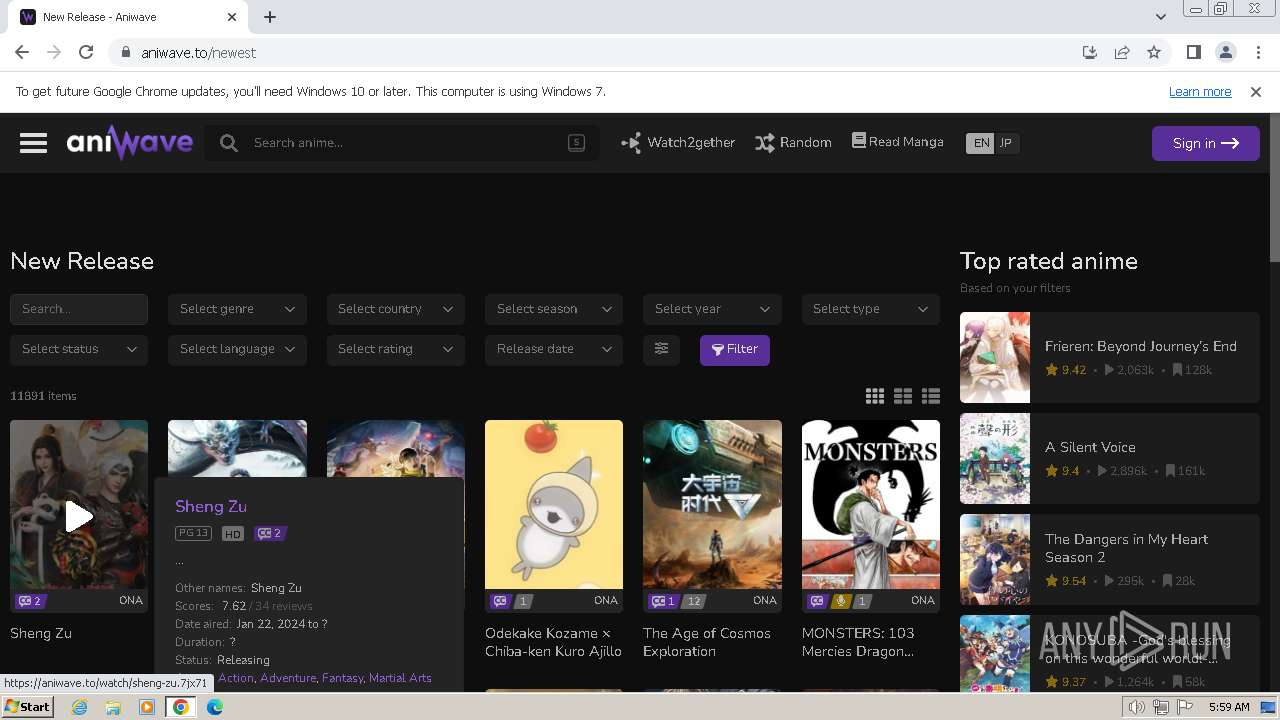Close the New Release - Aniwave tab
The image size is (1280, 720).
[x=232, y=17]
